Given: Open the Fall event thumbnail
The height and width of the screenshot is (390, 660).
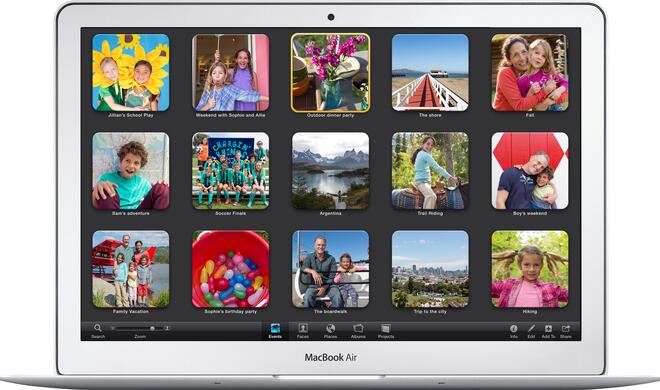Looking at the screenshot, I should 530,72.
